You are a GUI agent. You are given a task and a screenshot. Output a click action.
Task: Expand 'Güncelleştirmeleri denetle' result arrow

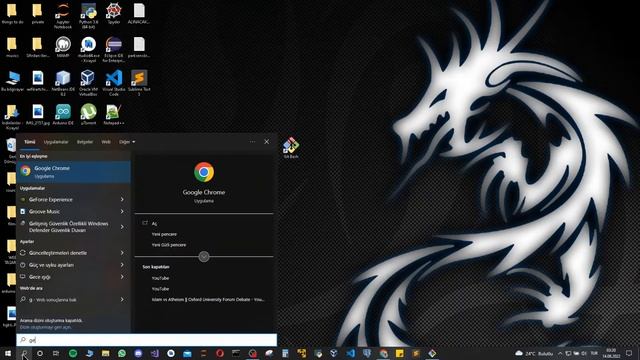point(122,253)
